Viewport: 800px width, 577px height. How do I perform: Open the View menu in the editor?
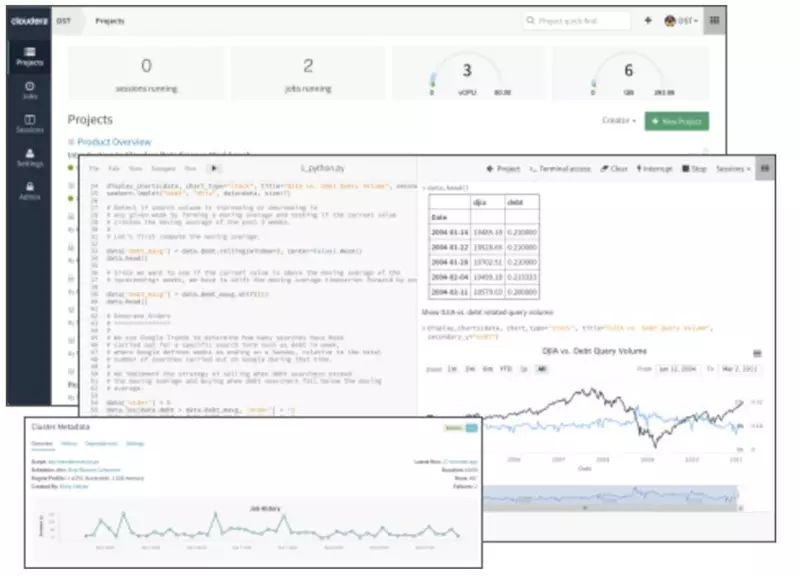click(x=135, y=168)
